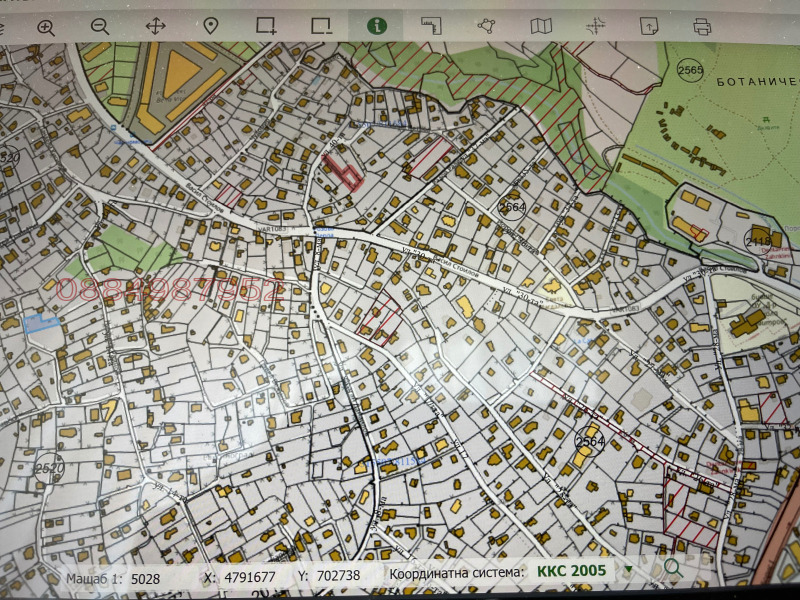
Task: Click the X coordinate value 4791677
Action: pyautogui.click(x=250, y=577)
